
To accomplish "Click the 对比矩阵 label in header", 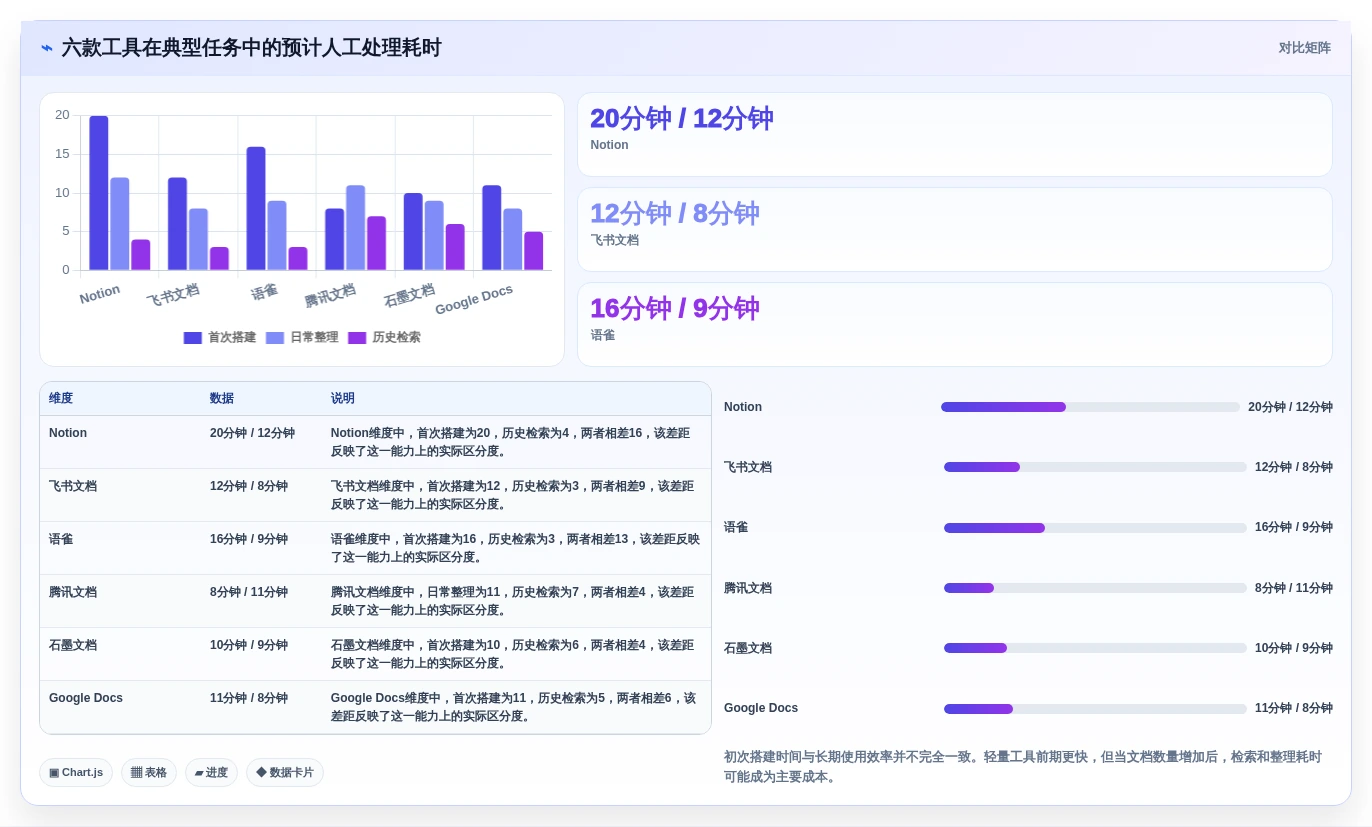I will [1304, 48].
